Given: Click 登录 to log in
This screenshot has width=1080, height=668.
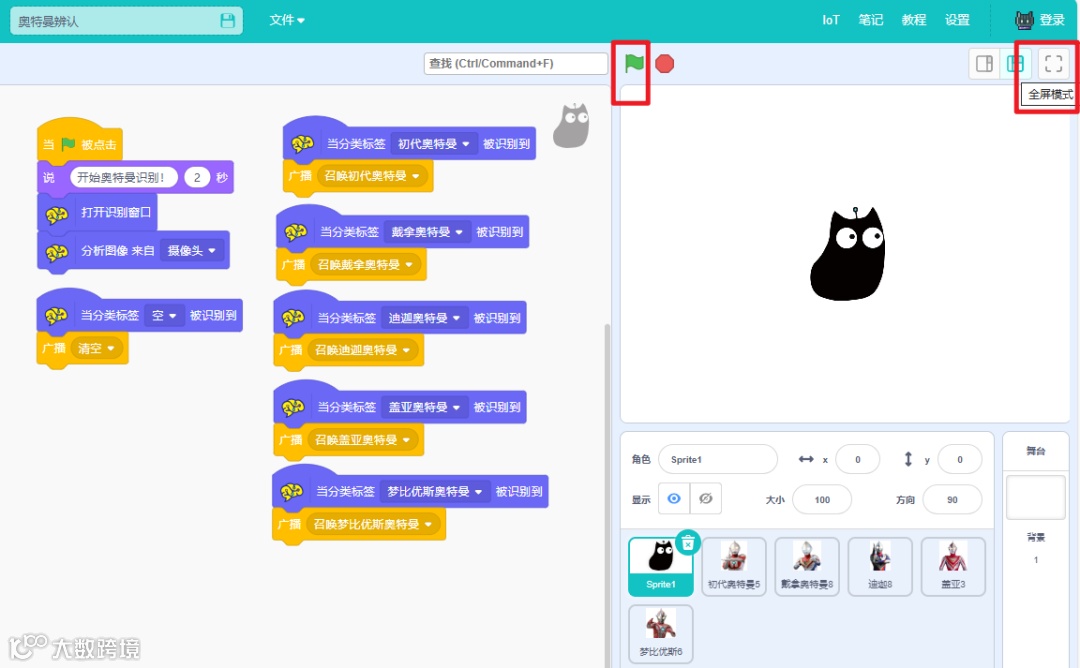Looking at the screenshot, I should (1052, 20).
